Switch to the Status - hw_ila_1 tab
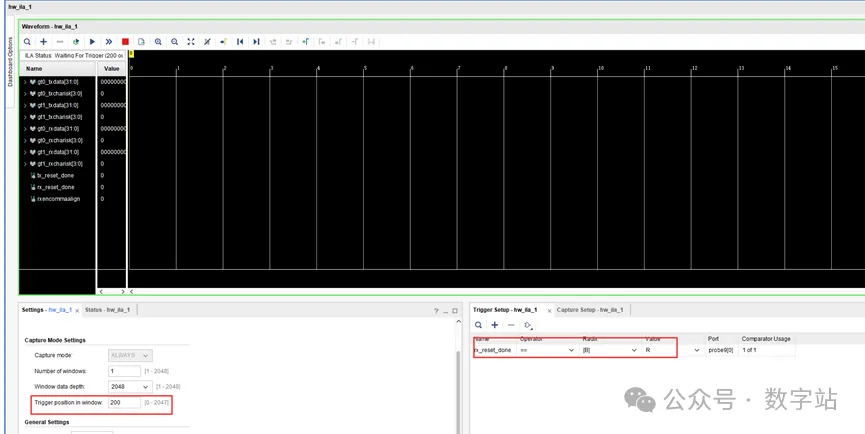 click(108, 310)
